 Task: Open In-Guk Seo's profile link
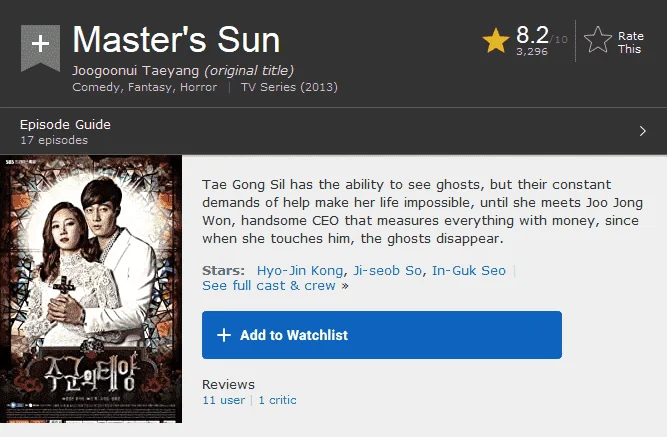point(469,271)
